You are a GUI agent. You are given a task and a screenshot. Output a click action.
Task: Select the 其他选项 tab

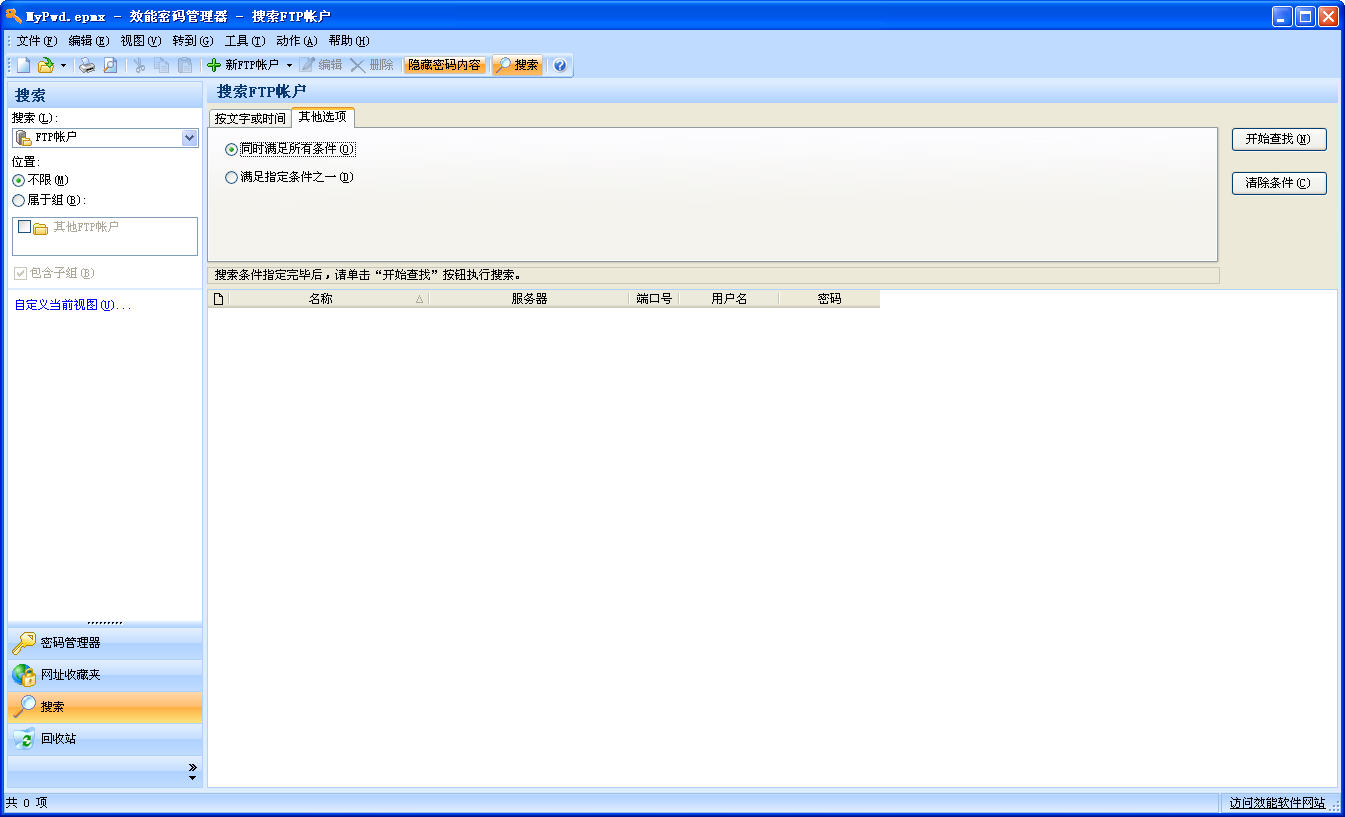(x=322, y=117)
